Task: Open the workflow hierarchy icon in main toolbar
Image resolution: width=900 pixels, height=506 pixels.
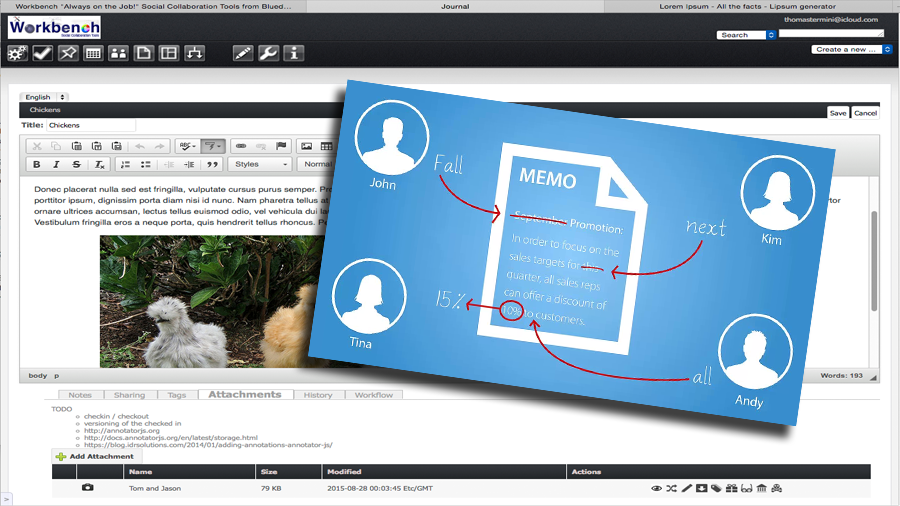Action: [x=195, y=53]
